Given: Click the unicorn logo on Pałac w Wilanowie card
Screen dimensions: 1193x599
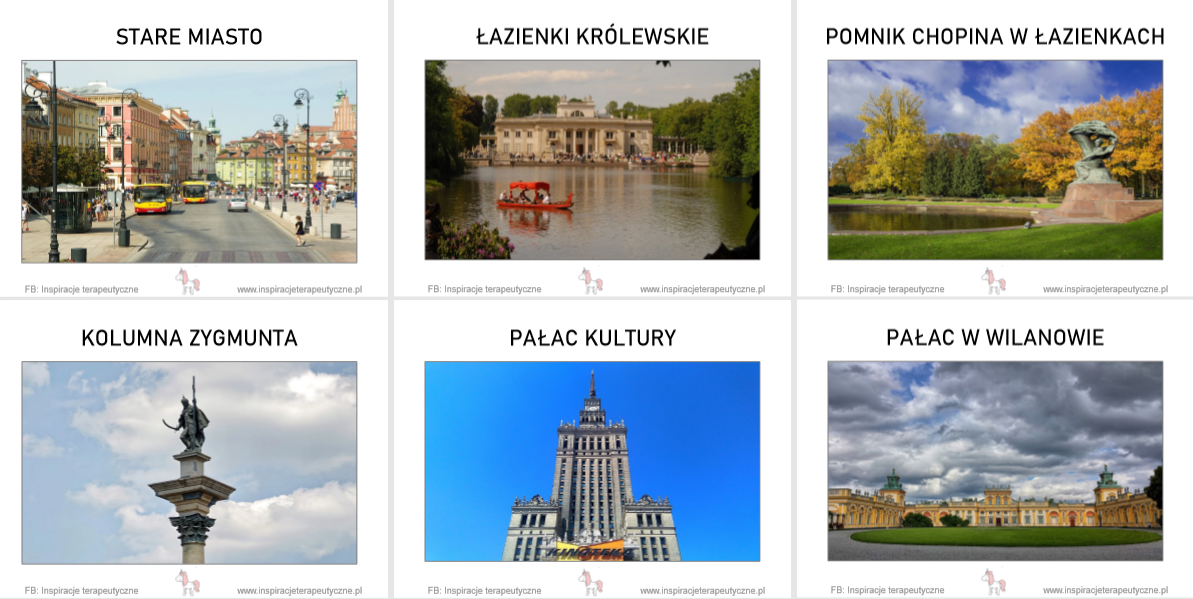Looking at the screenshot, I should pos(993,583).
